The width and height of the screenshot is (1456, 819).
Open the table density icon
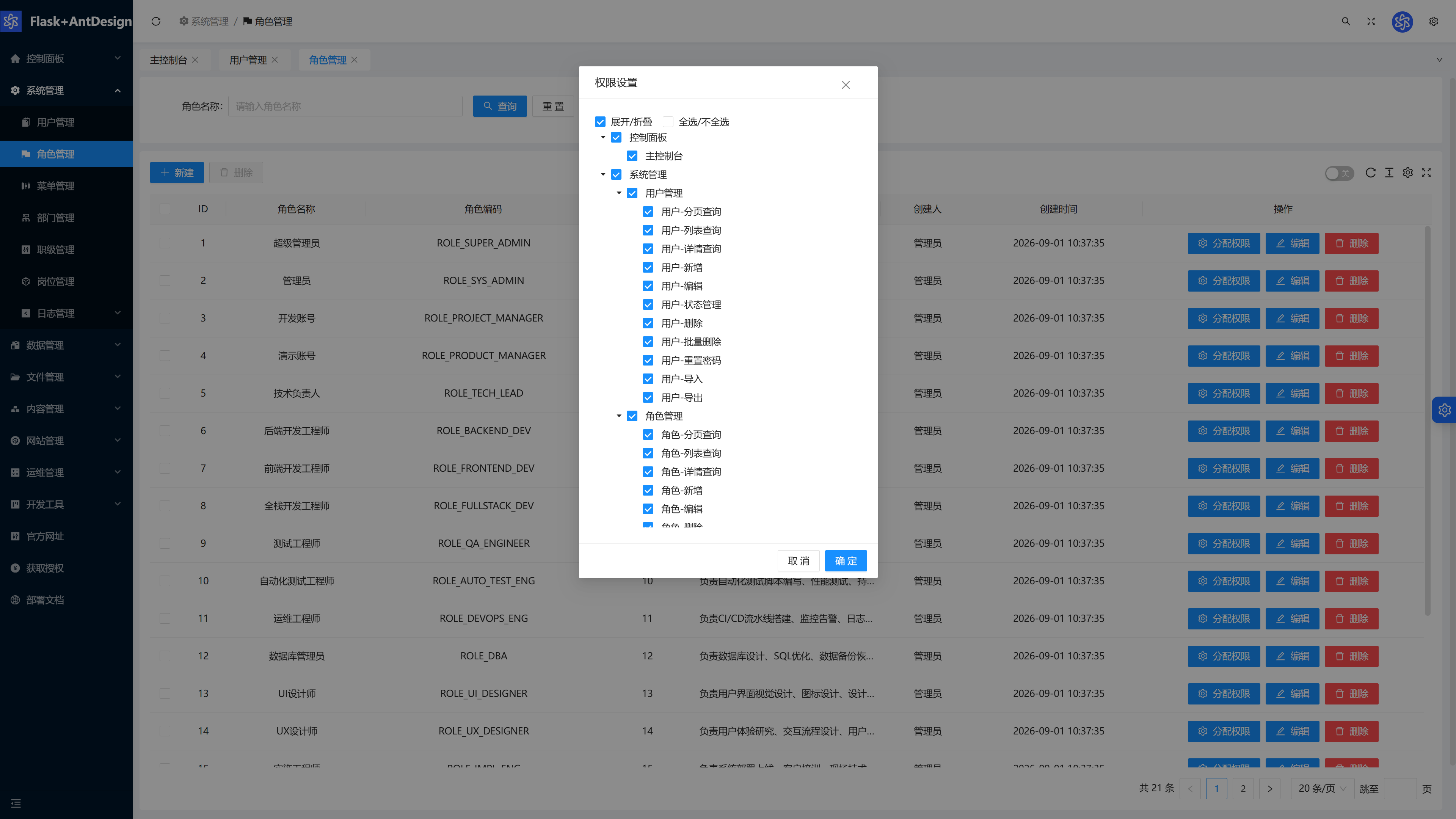[1389, 173]
